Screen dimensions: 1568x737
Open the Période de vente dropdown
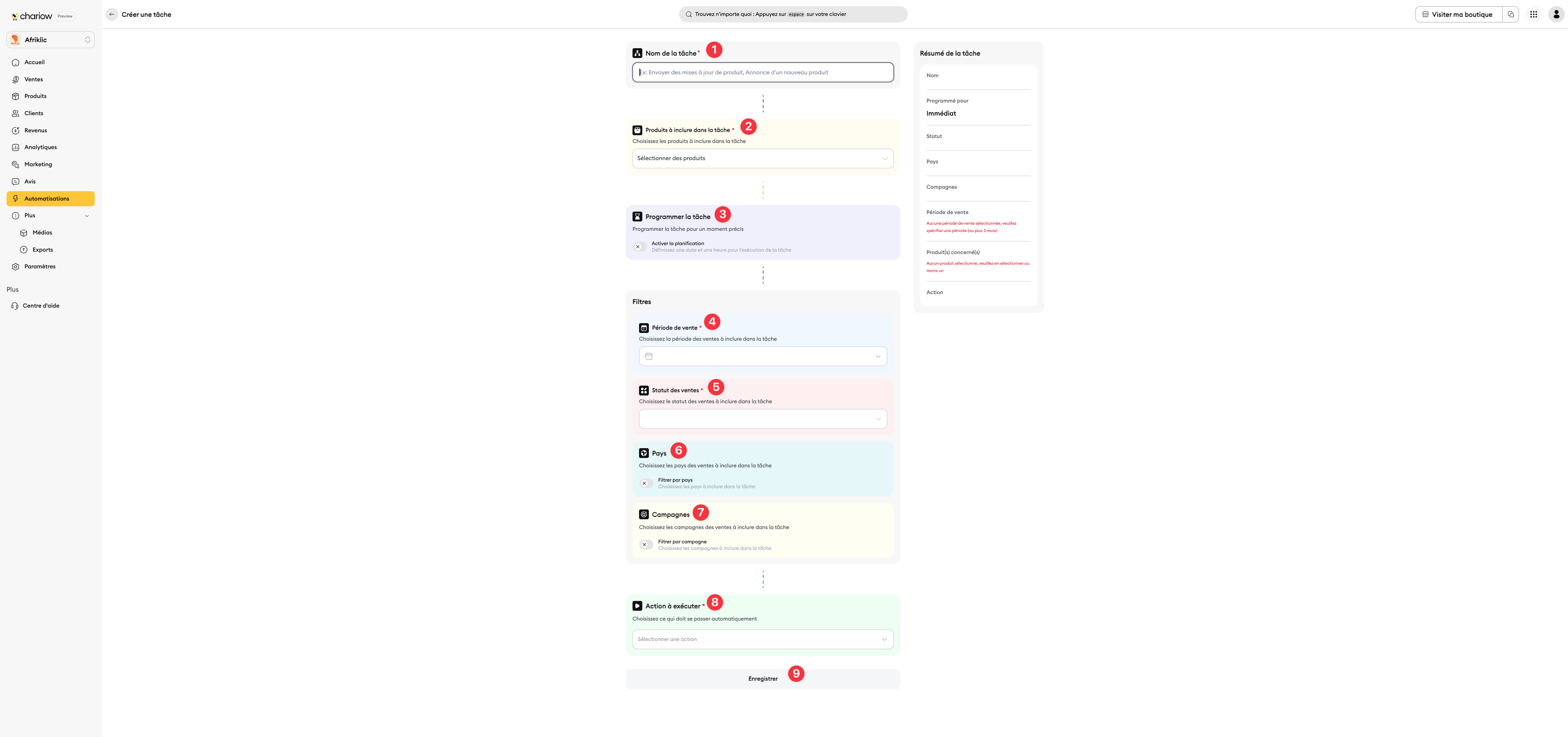coord(763,356)
